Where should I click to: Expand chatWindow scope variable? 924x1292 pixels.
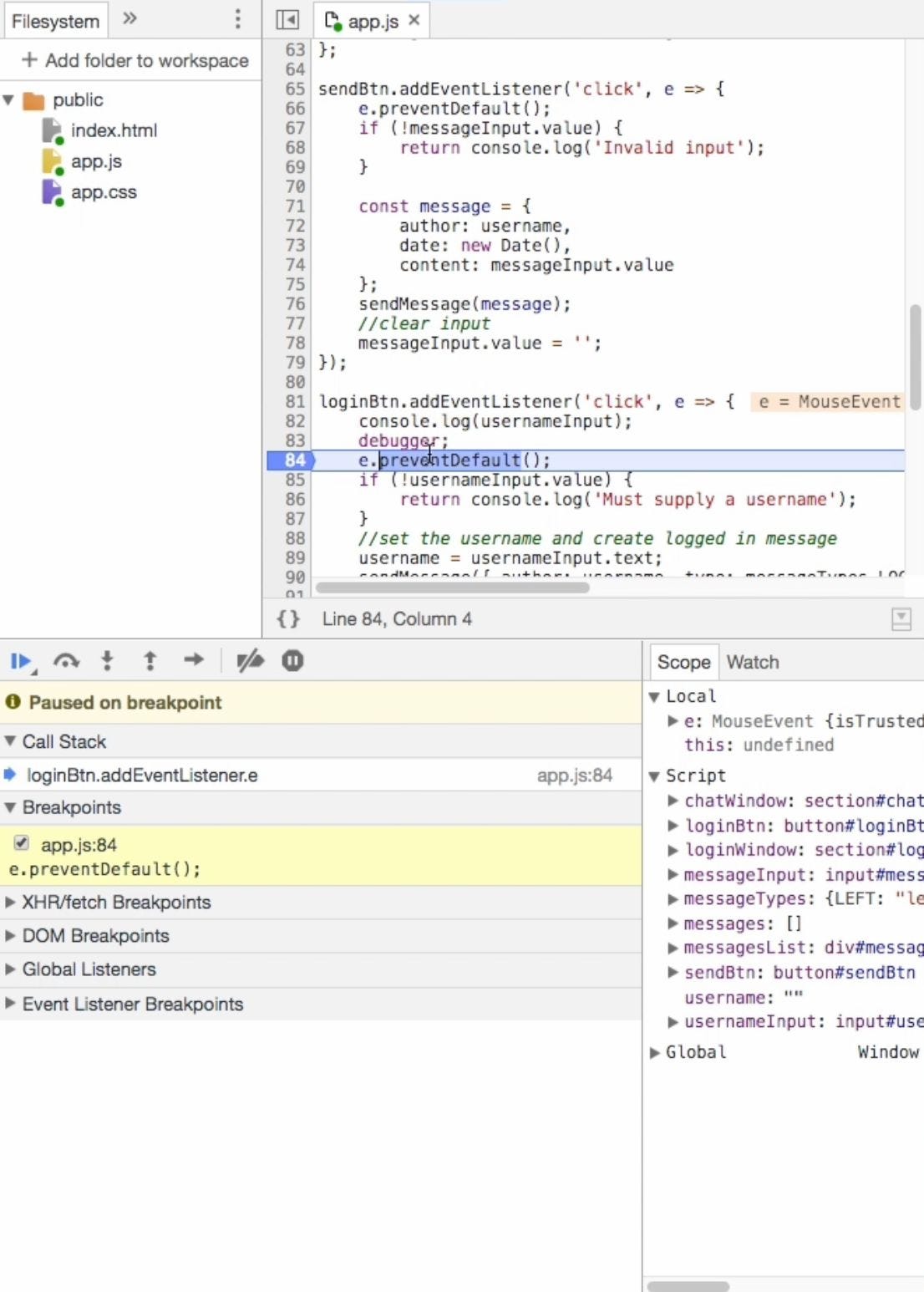[673, 801]
